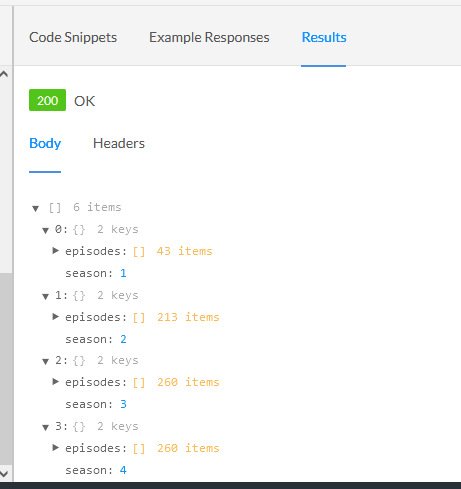Click the vertical scrollbar thumb
This screenshot has height=489, width=461.
(x=6, y=369)
